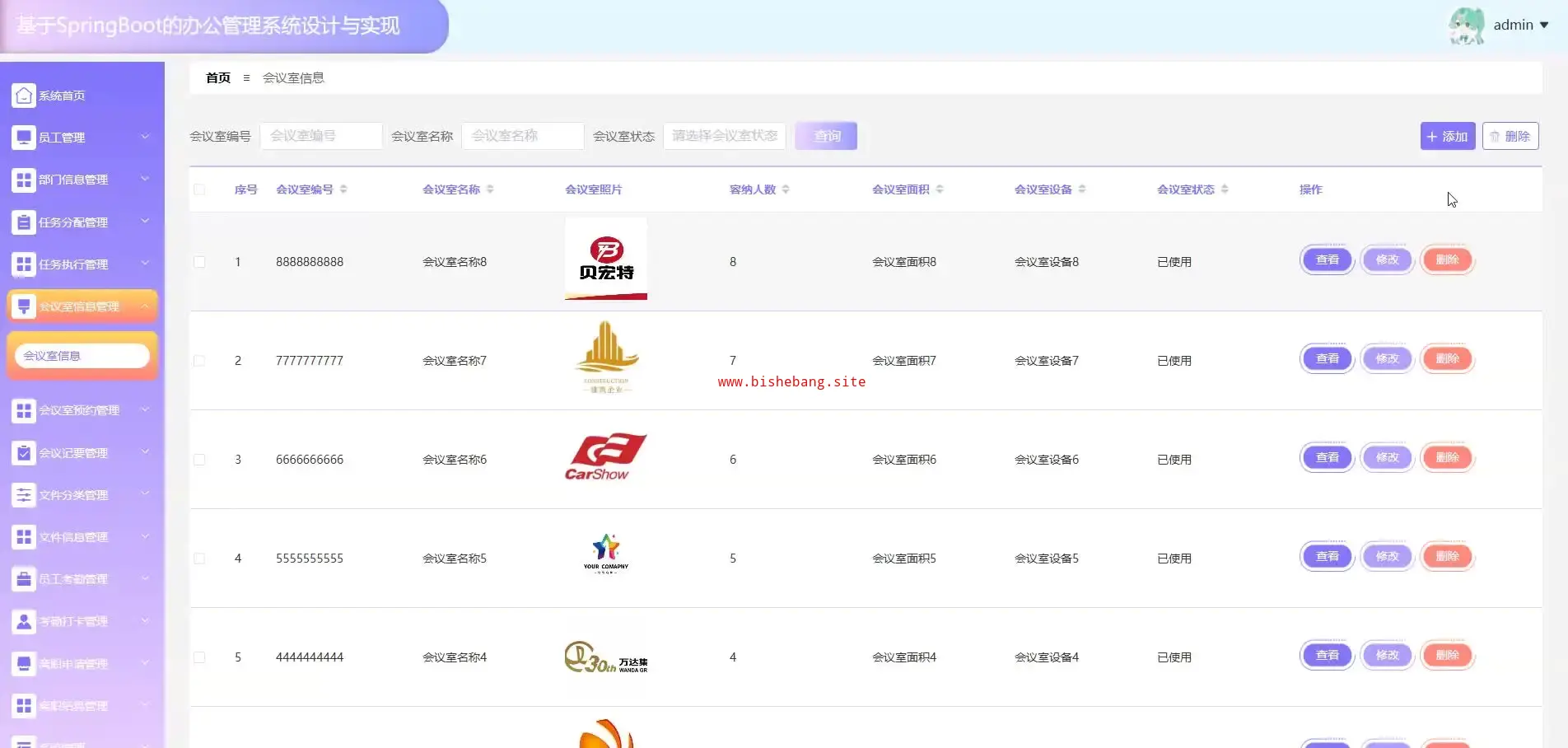Check the row for 会议室名称5
The width and height of the screenshot is (1568, 748).
tap(199, 559)
